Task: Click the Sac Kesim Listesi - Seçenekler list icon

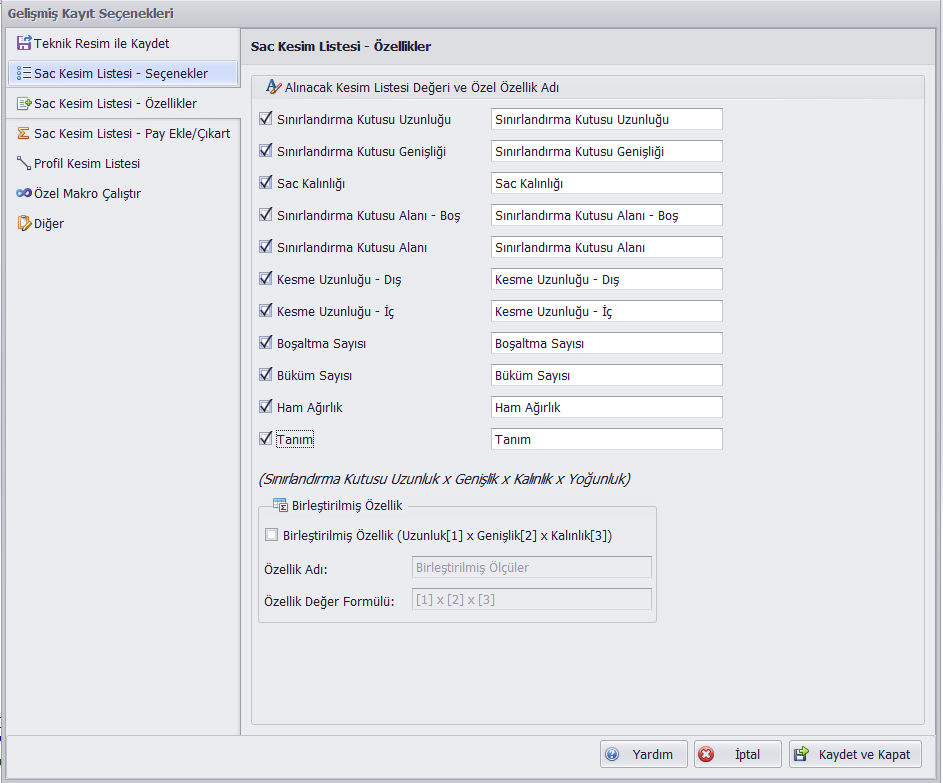Action: (23, 73)
